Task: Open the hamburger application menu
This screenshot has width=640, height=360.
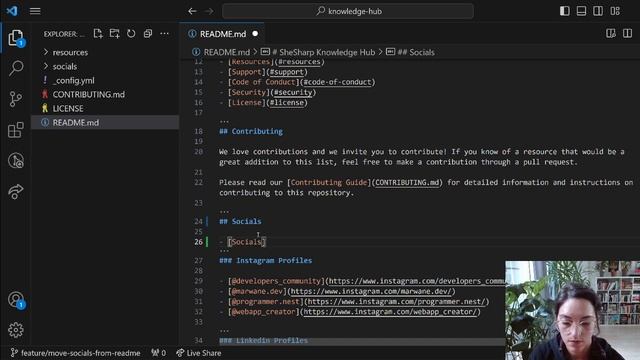Action: (35, 11)
